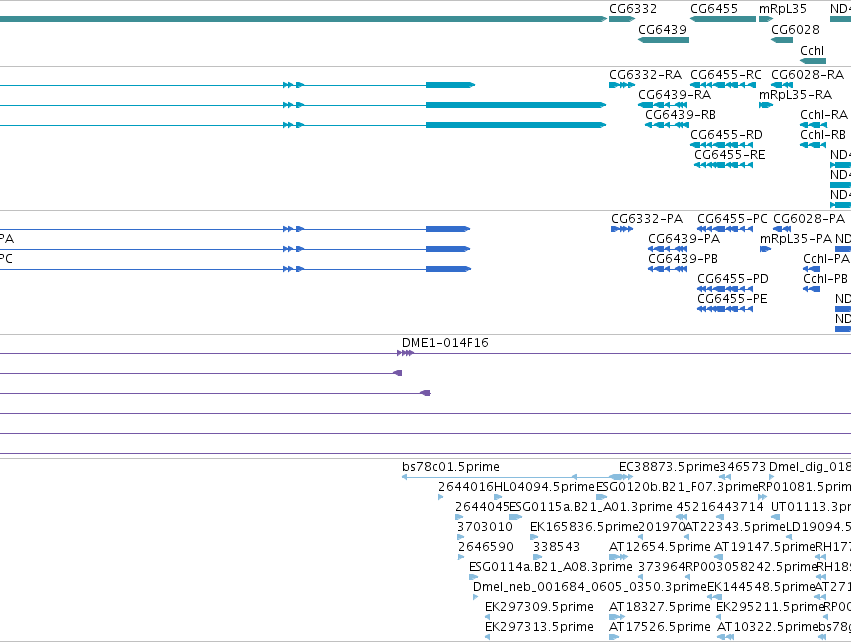Click EST AT18327.5prime
The height and width of the screenshot is (642, 851).
click(659, 607)
